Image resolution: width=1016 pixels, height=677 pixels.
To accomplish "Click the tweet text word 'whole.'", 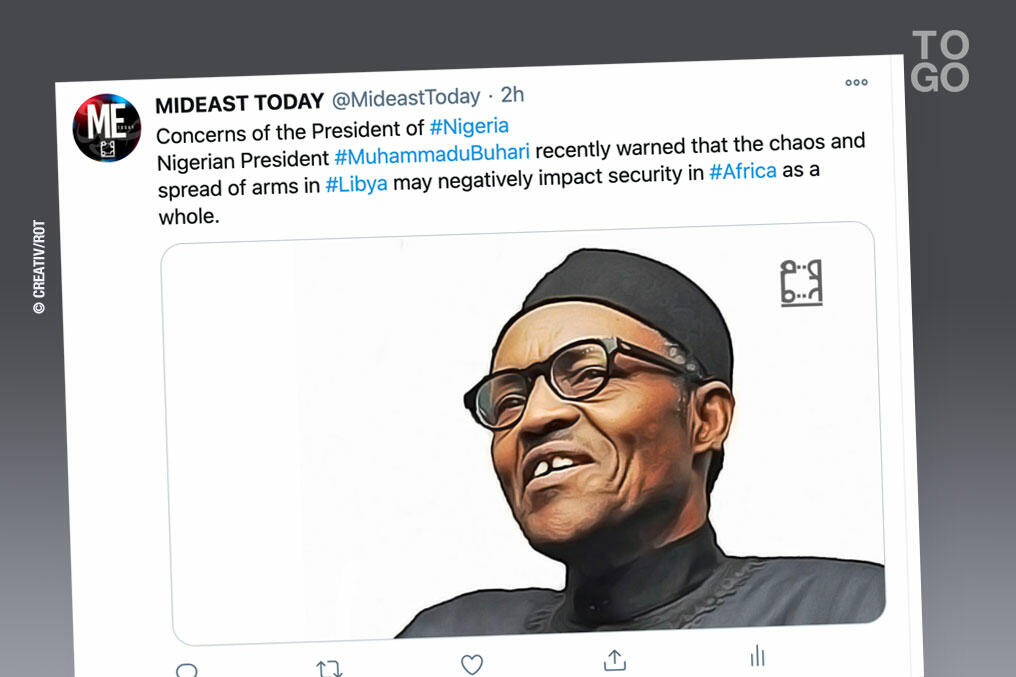I will coord(188,216).
